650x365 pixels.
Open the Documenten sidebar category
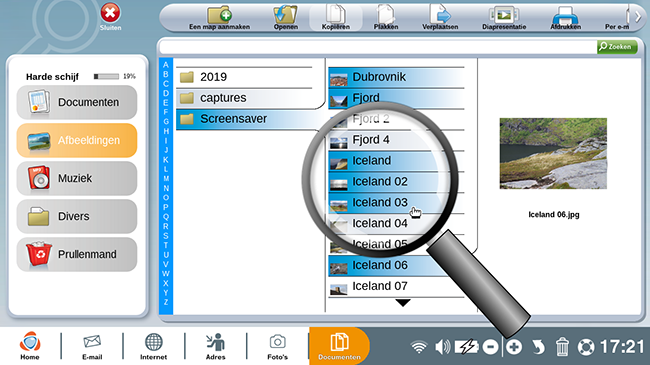pos(77,102)
